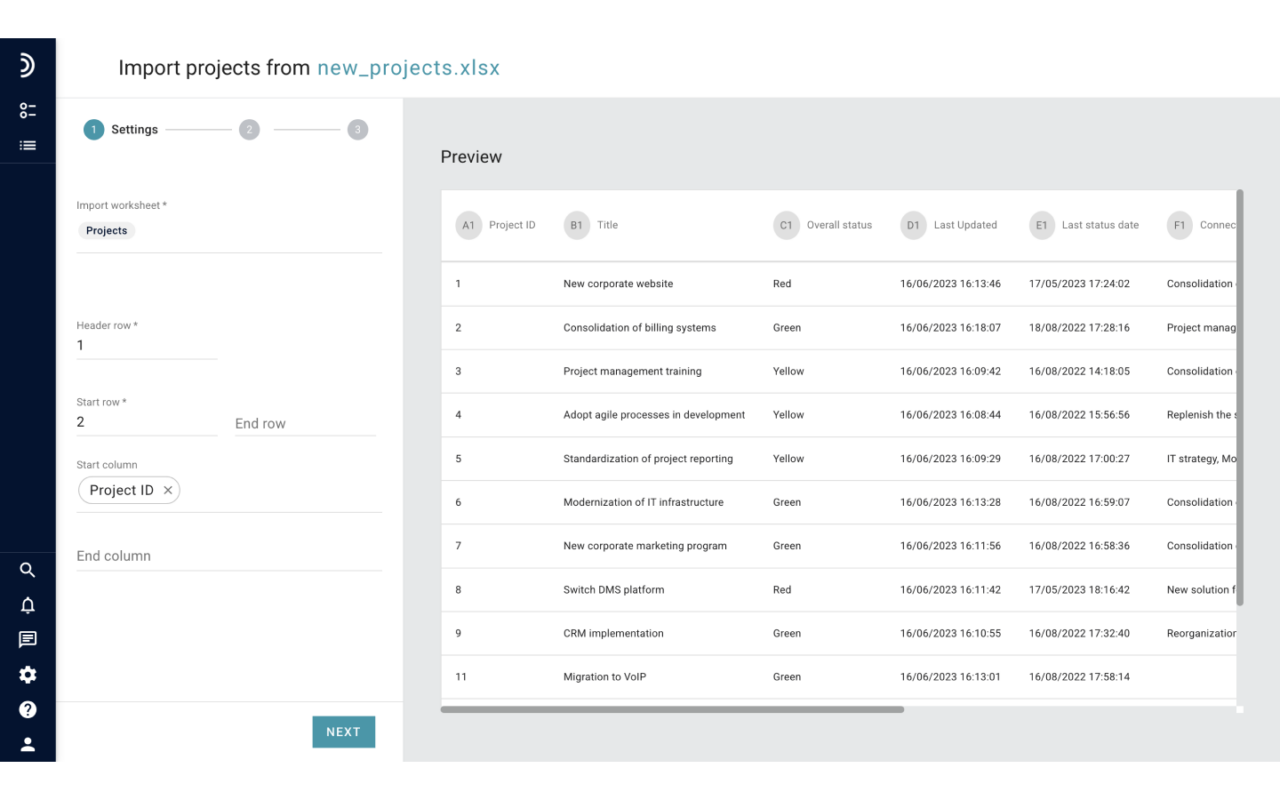Click the app logo in sidebar
The image size is (1280, 800).
[x=27, y=66]
